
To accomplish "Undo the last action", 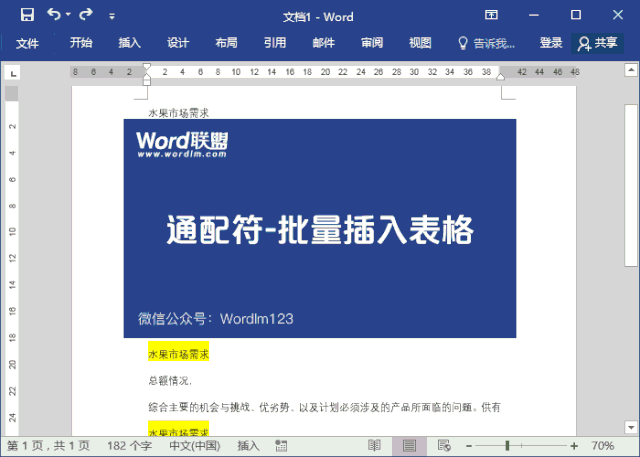I will click(53, 15).
